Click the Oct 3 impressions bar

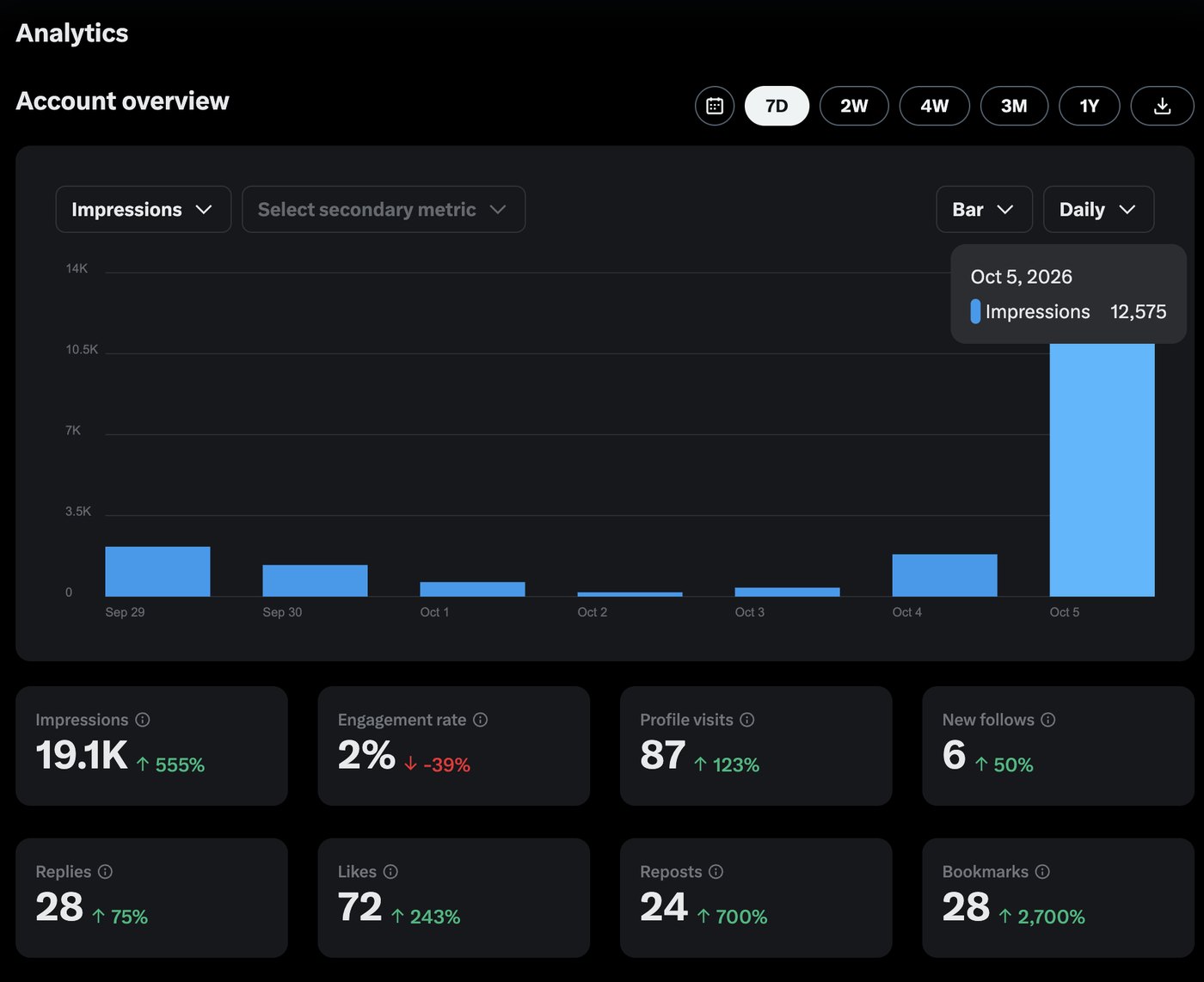tap(787, 592)
